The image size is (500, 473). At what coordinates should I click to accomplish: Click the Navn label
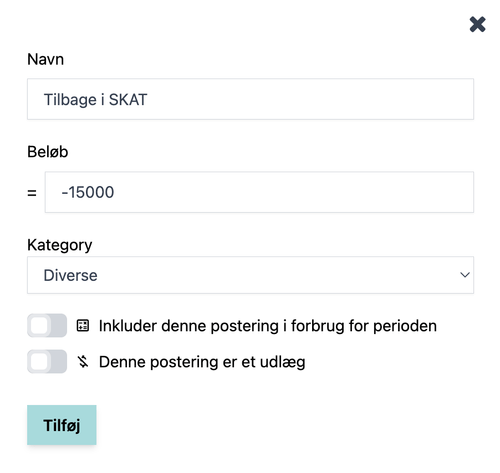[45, 59]
